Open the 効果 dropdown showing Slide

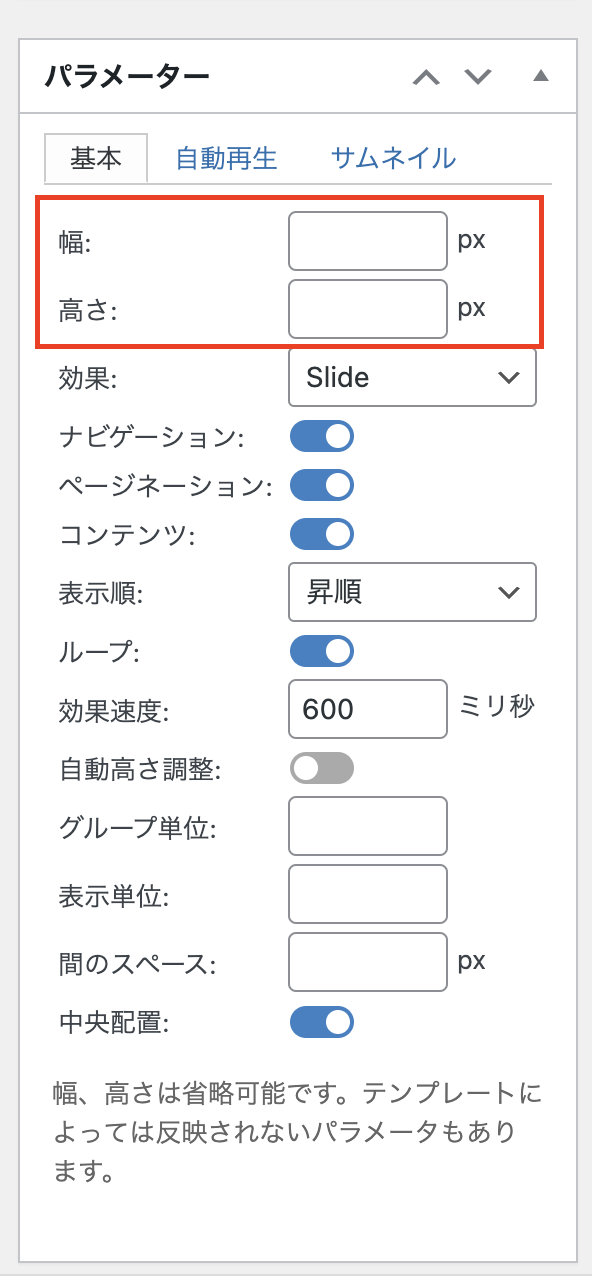pos(412,377)
